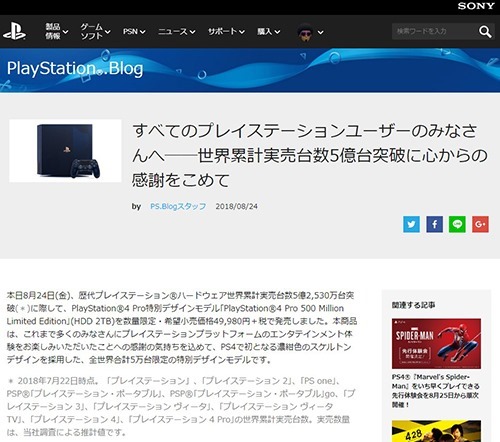Click the date 2018/08/24

[x=236, y=206]
